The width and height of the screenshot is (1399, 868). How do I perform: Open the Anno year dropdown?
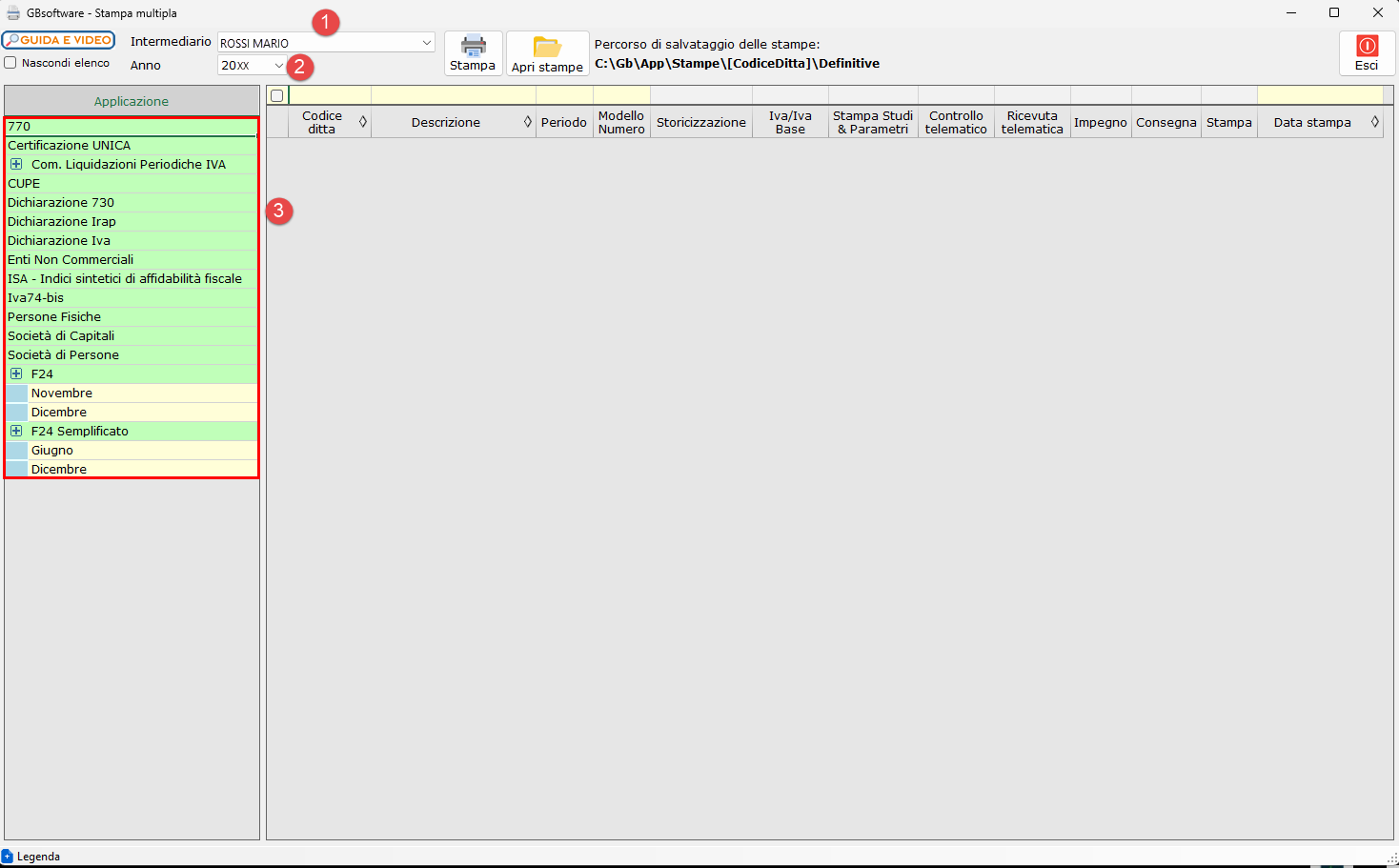pos(278,66)
